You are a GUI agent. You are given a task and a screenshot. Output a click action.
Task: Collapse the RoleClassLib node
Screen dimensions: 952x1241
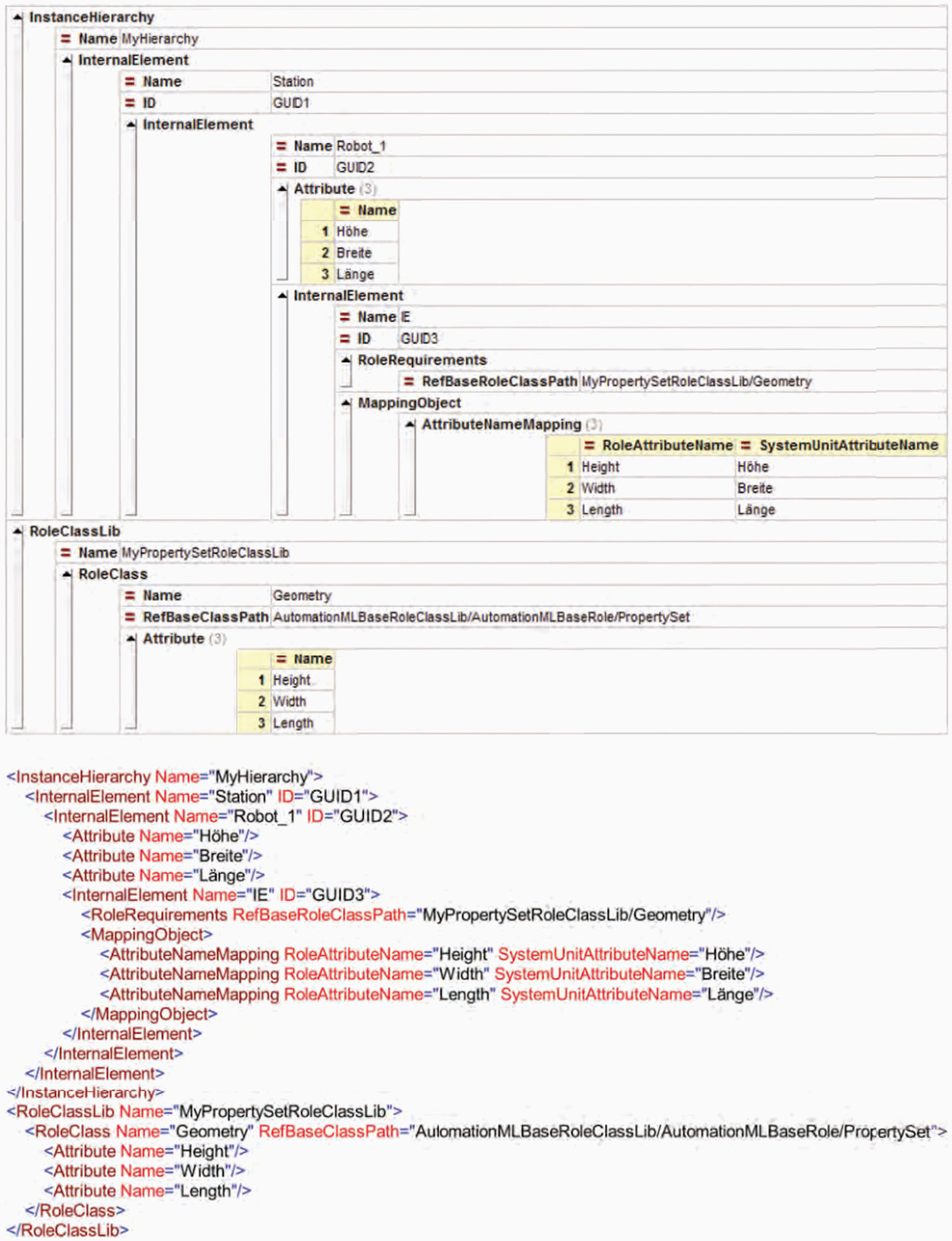pos(17,531)
